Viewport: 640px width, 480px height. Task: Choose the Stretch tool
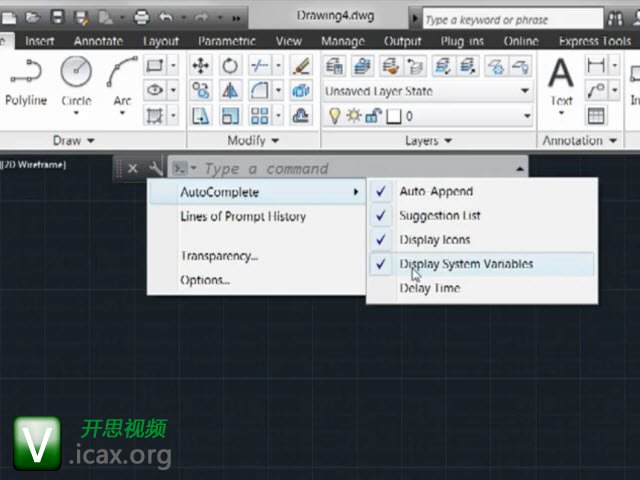point(200,116)
